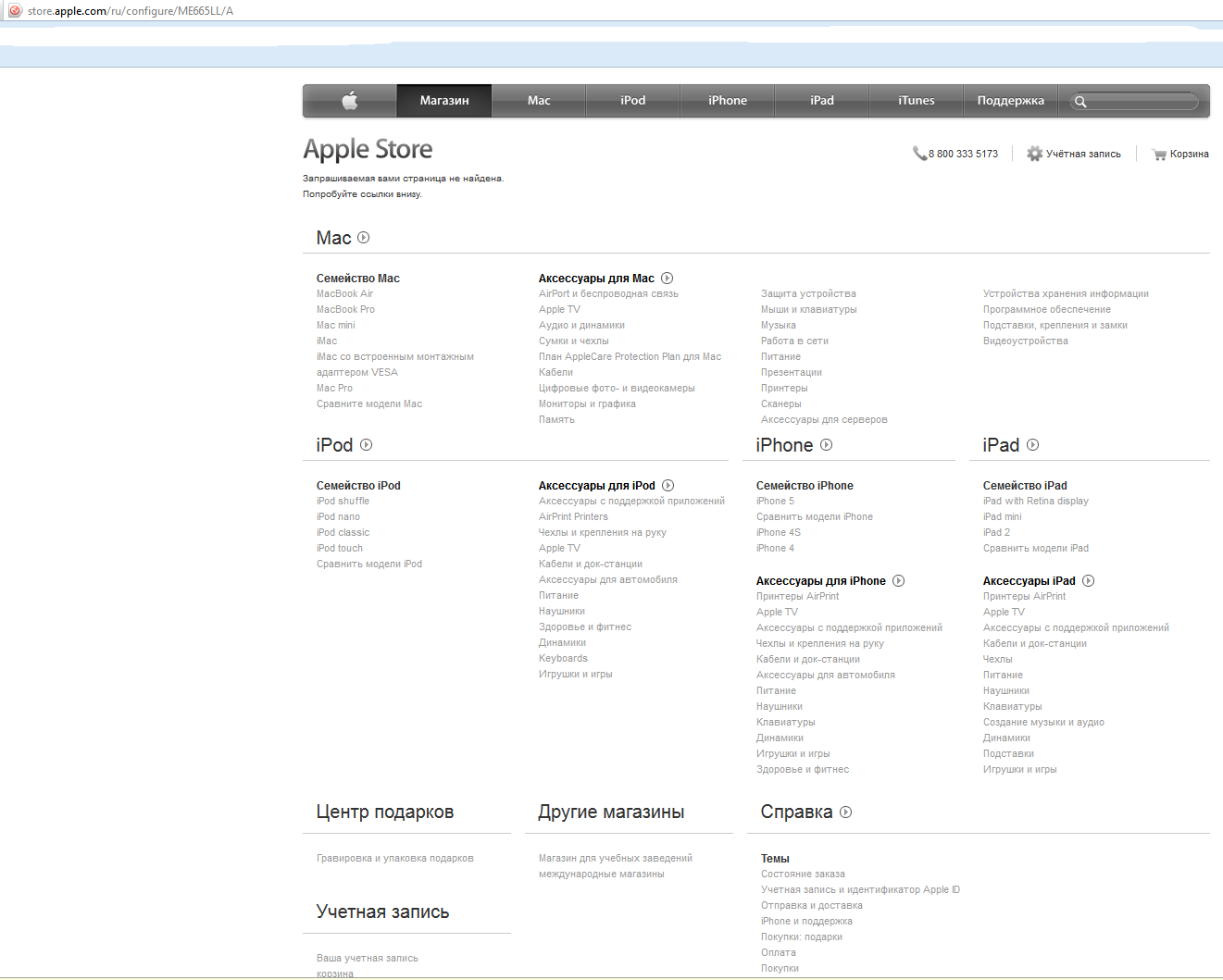Click arrow circle next to Справка heading
This screenshot has height=980, width=1223.
[x=846, y=813]
